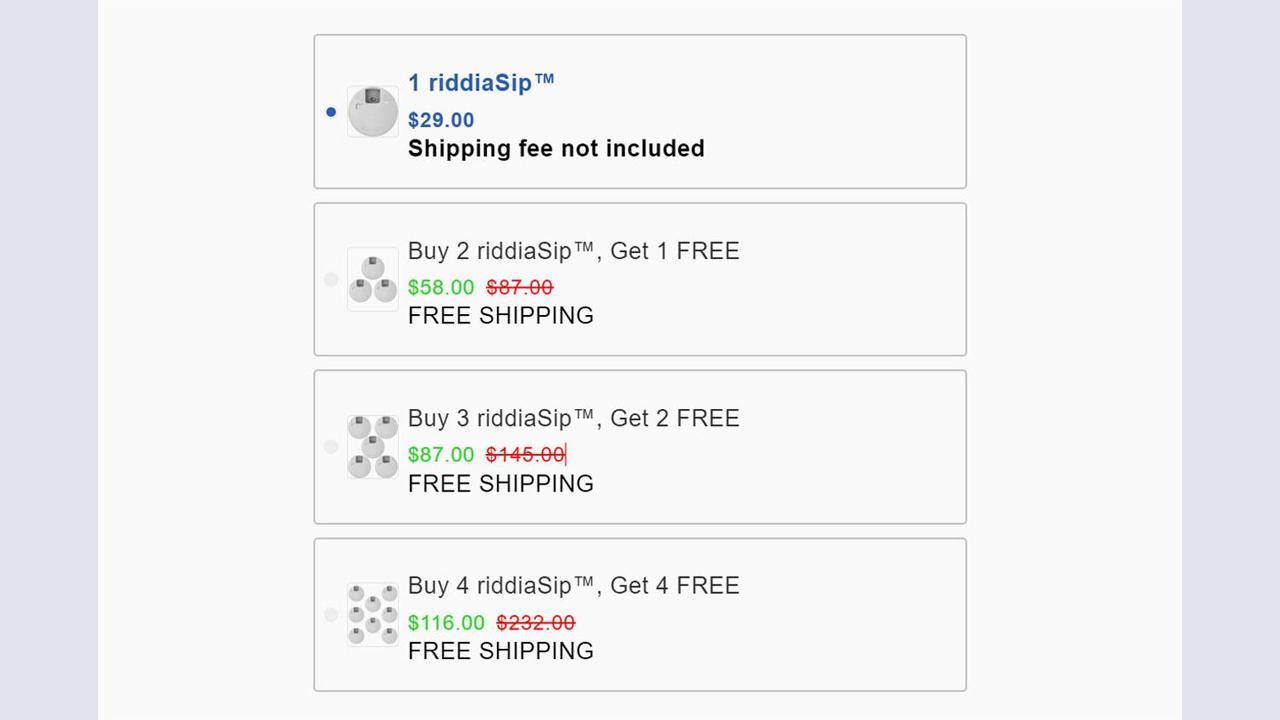The width and height of the screenshot is (1280, 720).
Task: Click the single riddiaSip product thumbnail
Action: click(x=373, y=112)
